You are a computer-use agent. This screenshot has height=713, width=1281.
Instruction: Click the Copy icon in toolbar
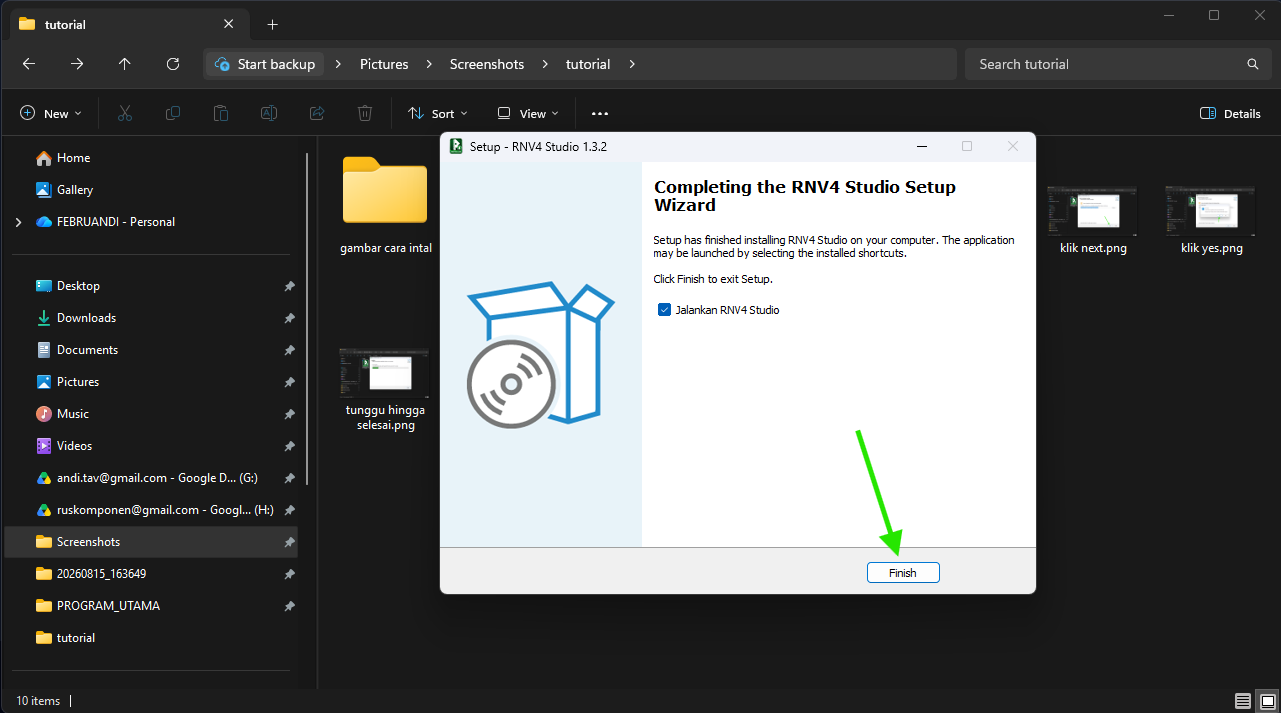pyautogui.click(x=173, y=114)
